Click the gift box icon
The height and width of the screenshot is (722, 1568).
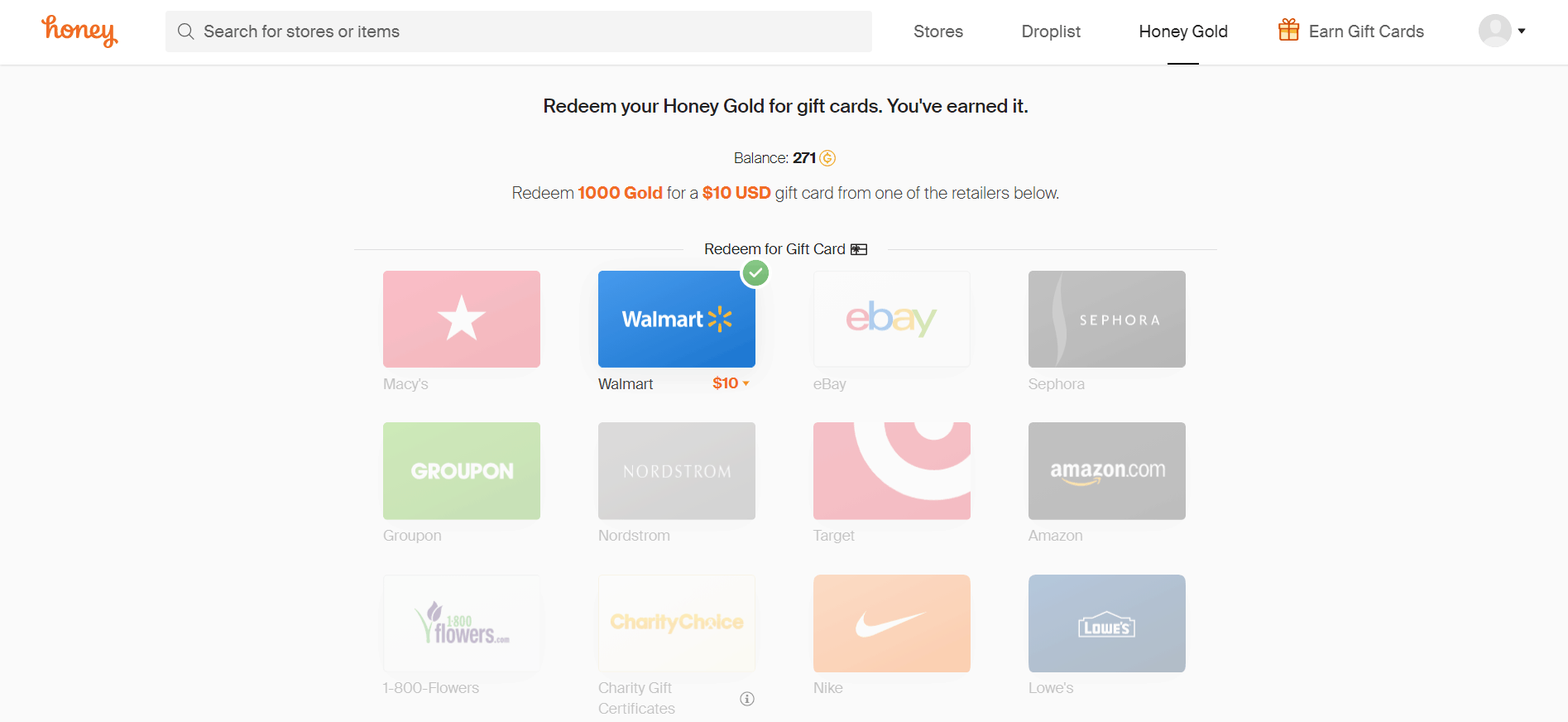click(x=1288, y=31)
